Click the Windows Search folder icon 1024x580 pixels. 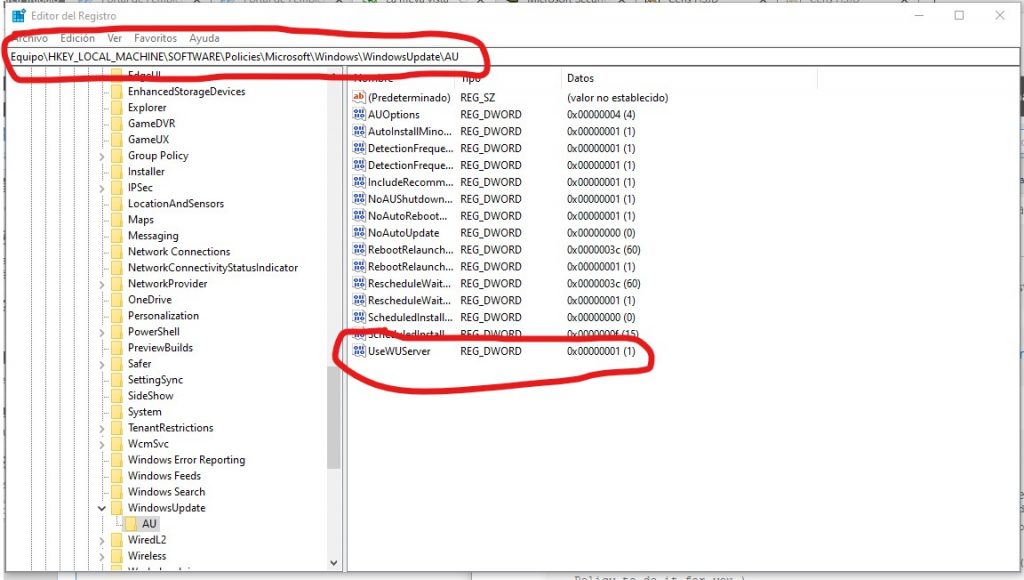click(116, 492)
